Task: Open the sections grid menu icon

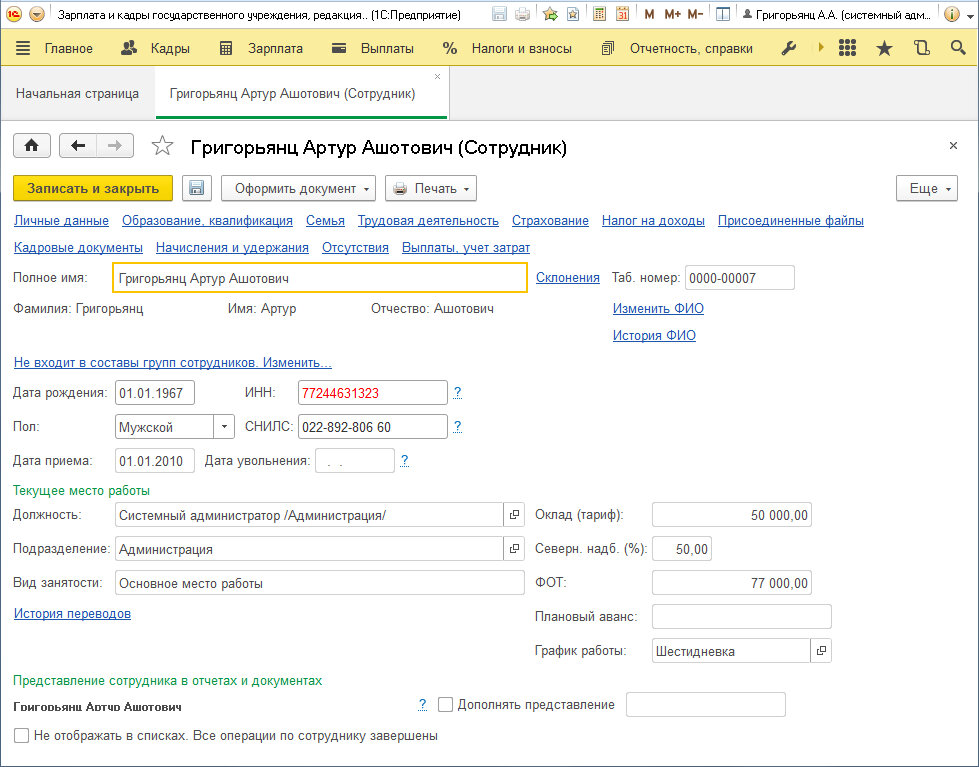Action: [x=848, y=48]
